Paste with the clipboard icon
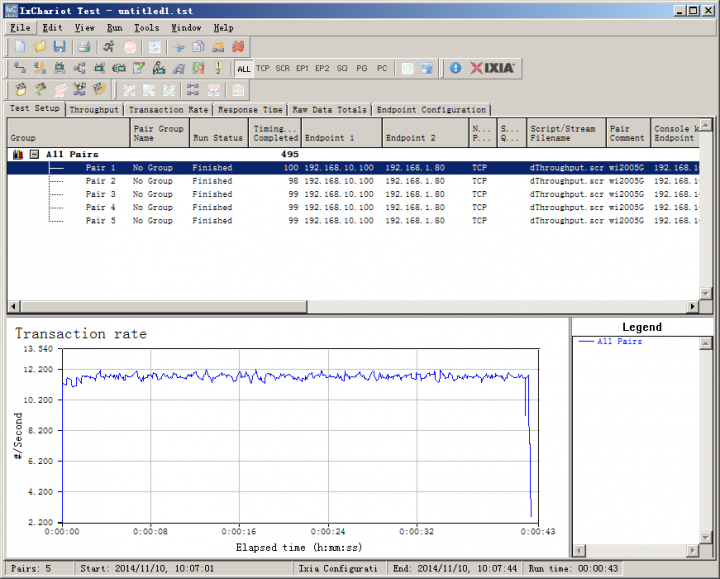Image resolution: width=720 pixels, height=579 pixels. (218, 46)
